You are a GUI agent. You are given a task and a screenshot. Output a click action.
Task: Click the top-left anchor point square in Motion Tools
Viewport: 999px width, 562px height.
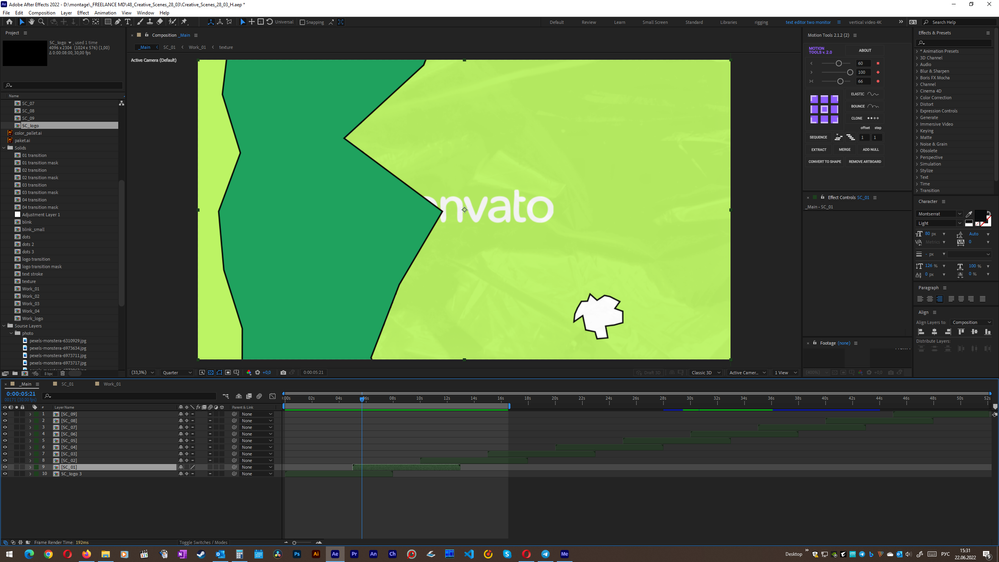click(814, 99)
